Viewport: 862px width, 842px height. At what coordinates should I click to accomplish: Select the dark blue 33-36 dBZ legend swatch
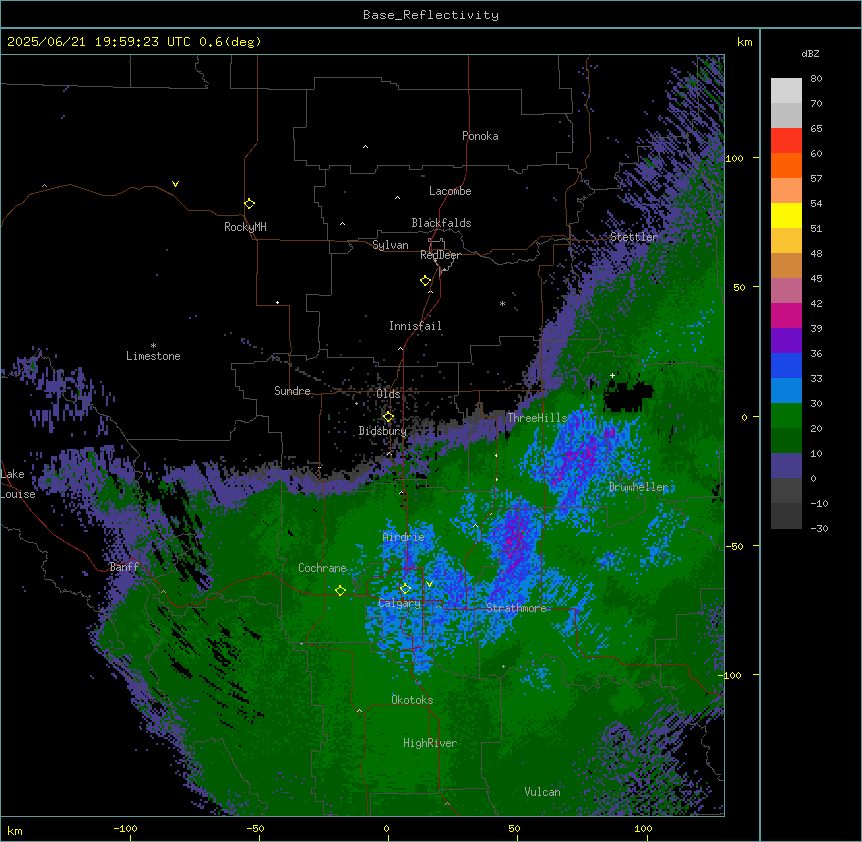[x=786, y=365]
